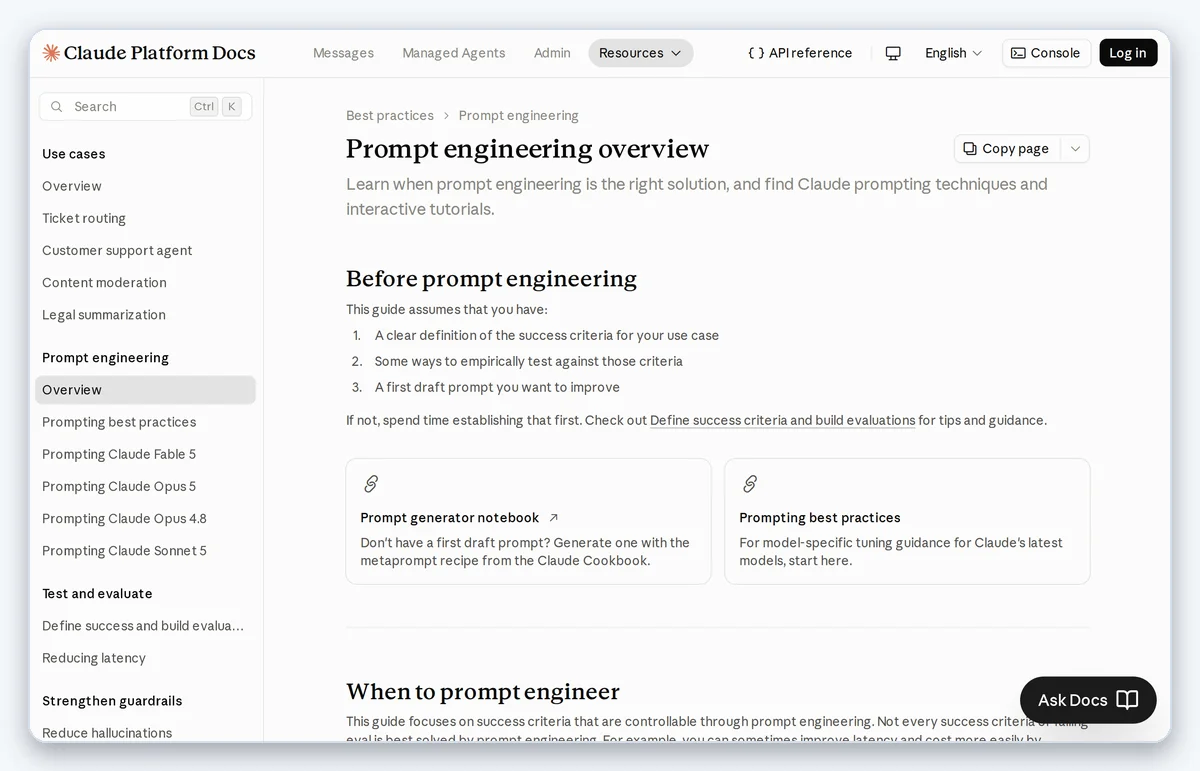Image resolution: width=1200 pixels, height=771 pixels.
Task: Click the Test and evaluate heading
Action: 97,594
